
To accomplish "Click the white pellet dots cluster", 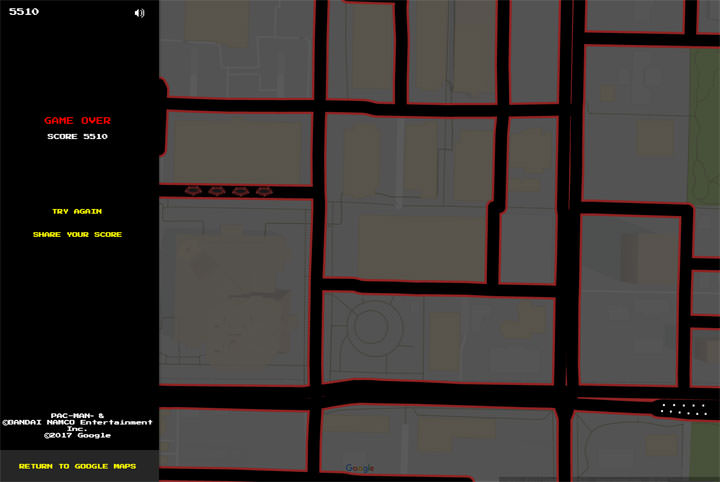I will coord(684,409).
